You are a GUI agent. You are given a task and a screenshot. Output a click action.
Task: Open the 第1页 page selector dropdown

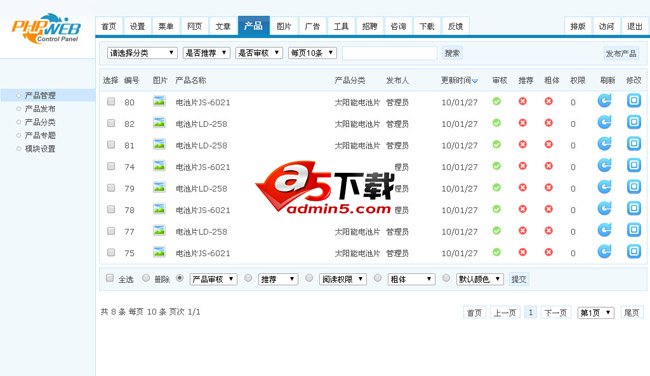(x=596, y=313)
